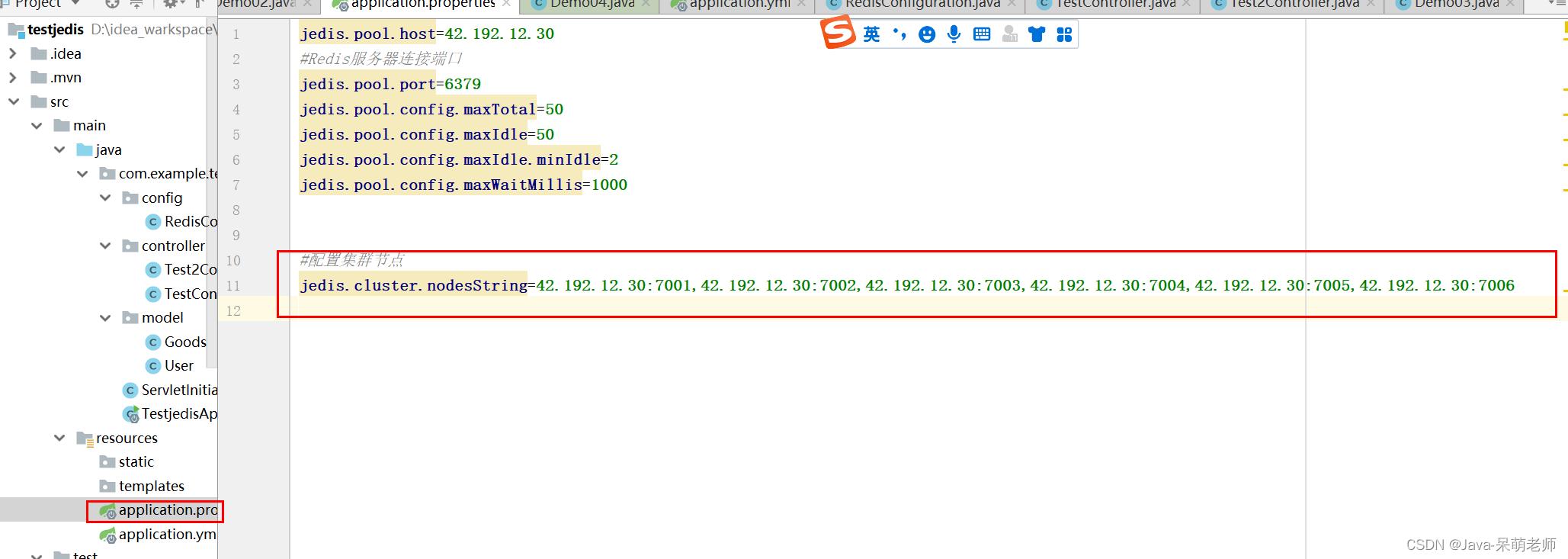Image resolution: width=1568 pixels, height=559 pixels.
Task: Click the ServletInitia class icon
Action: coord(130,390)
